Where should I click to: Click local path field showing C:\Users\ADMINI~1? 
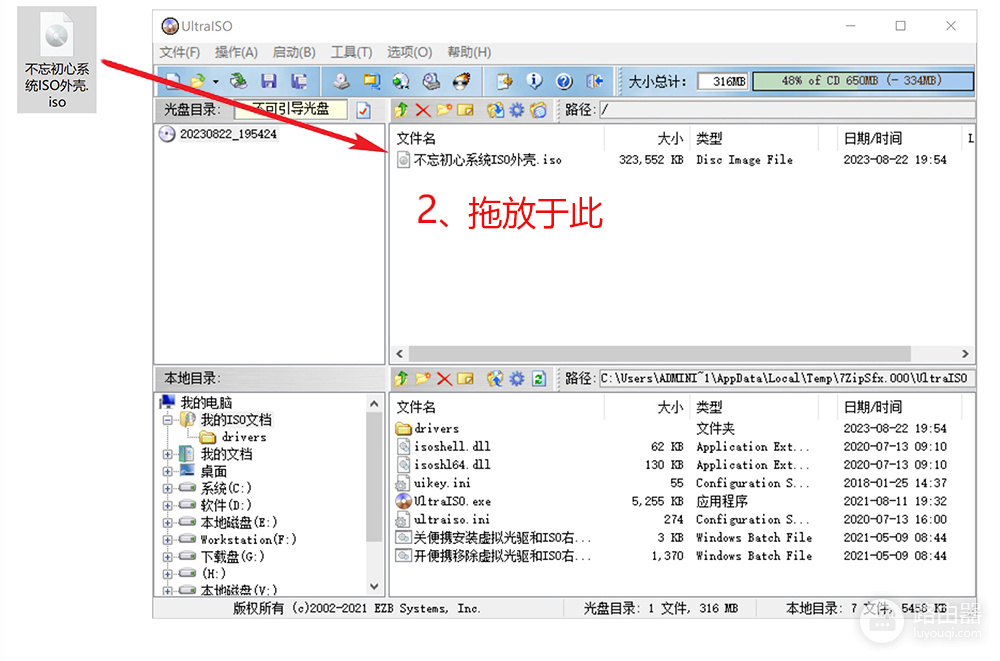point(786,378)
